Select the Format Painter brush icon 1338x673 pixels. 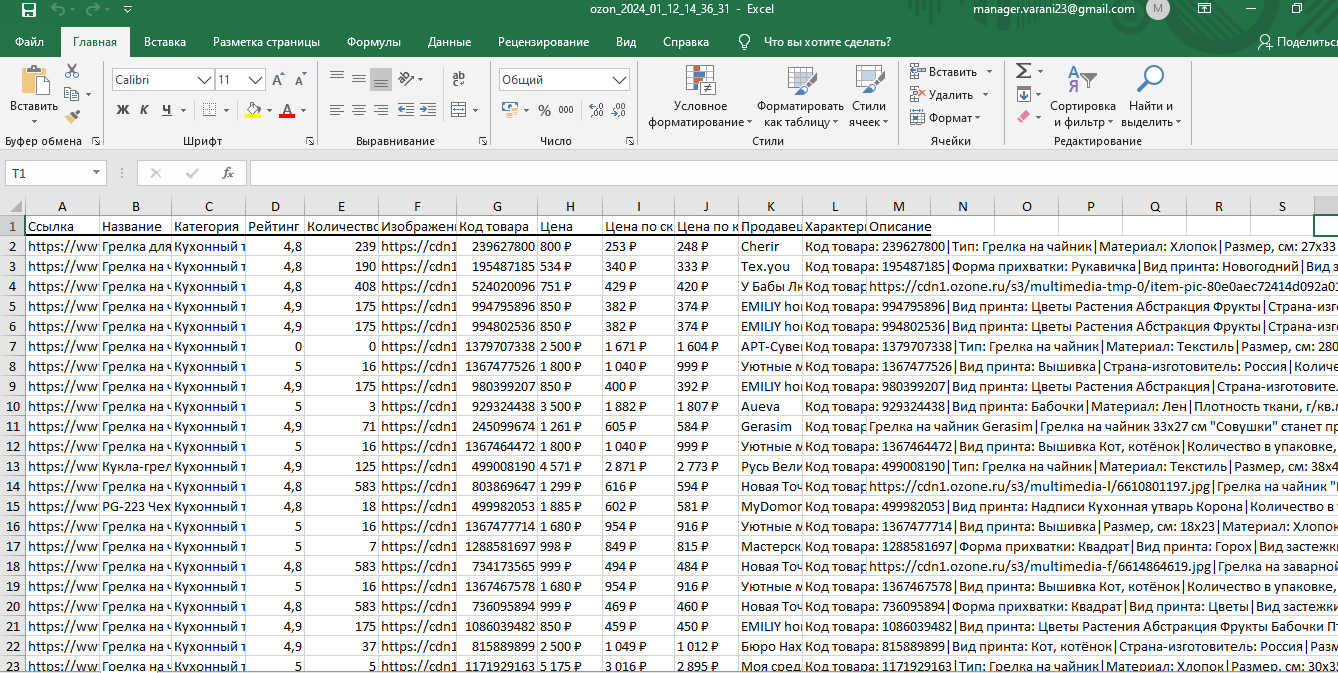tap(72, 116)
